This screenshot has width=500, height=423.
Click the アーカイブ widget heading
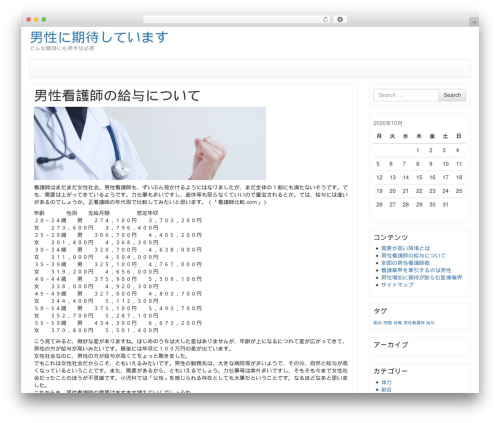pos(390,345)
